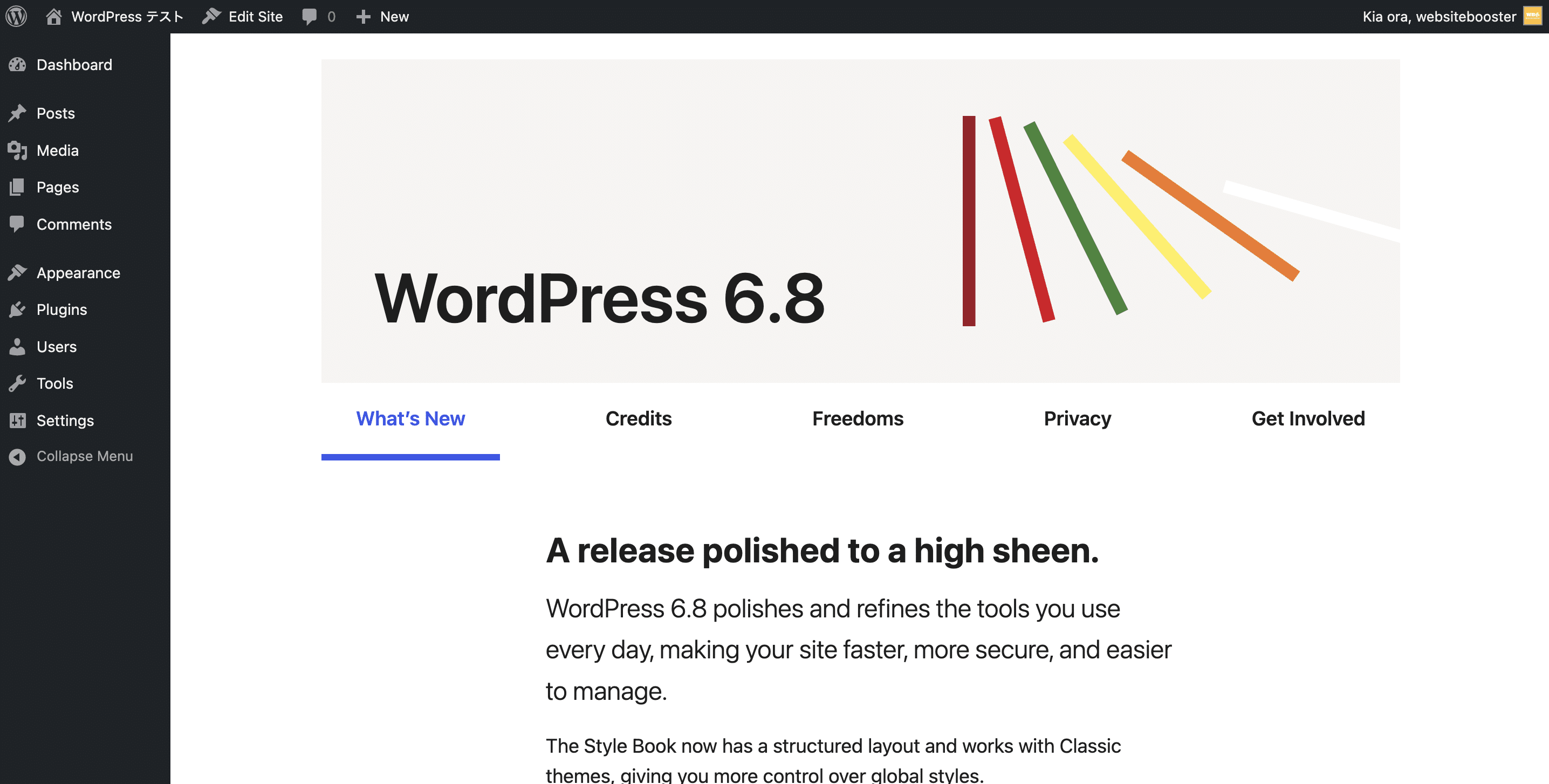Click Edit Site in the admin bar

pyautogui.click(x=243, y=16)
